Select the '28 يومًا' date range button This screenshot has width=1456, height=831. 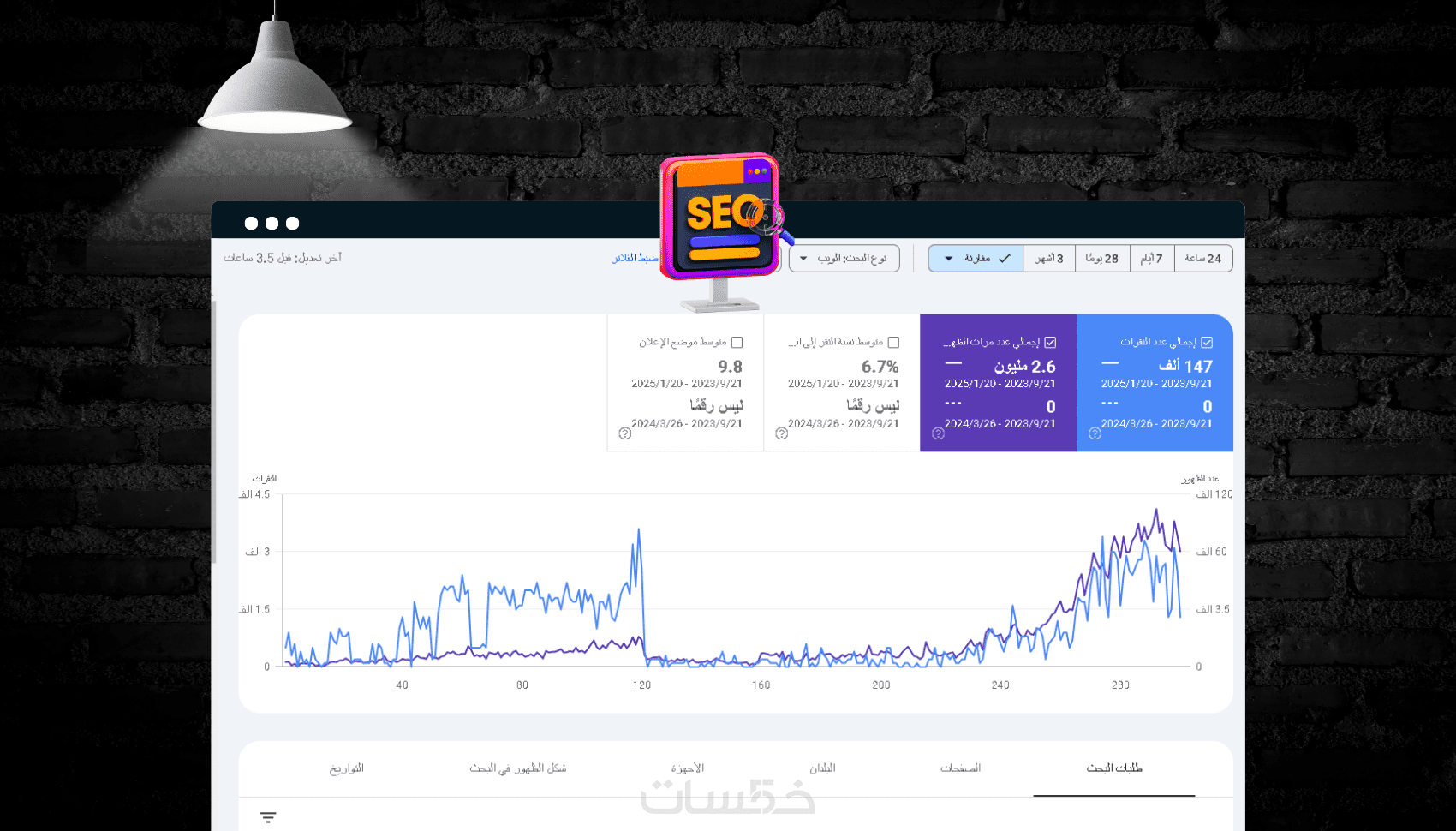[x=1102, y=258]
